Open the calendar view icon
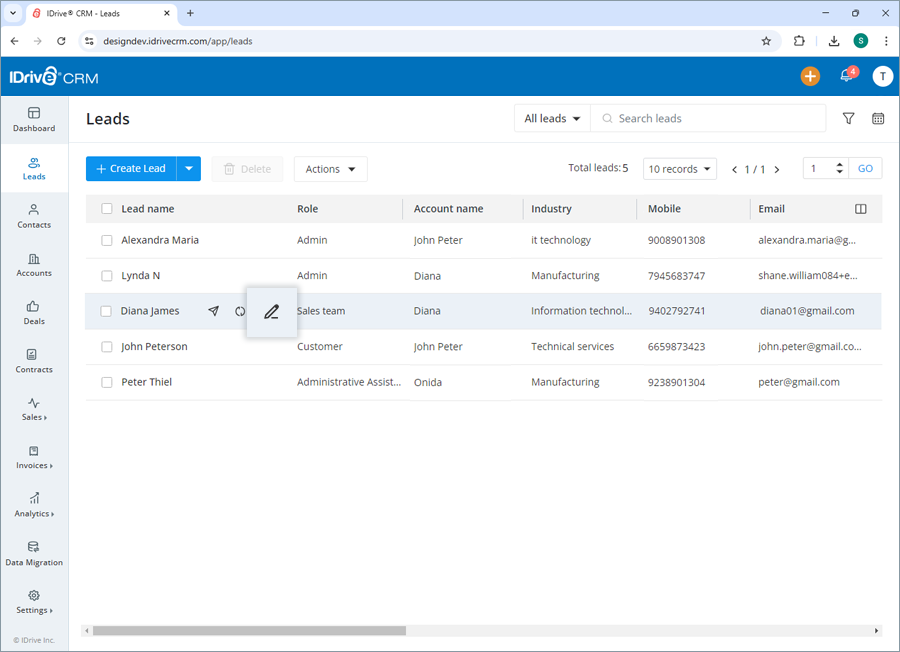The width and height of the screenshot is (900, 652). coord(878,118)
